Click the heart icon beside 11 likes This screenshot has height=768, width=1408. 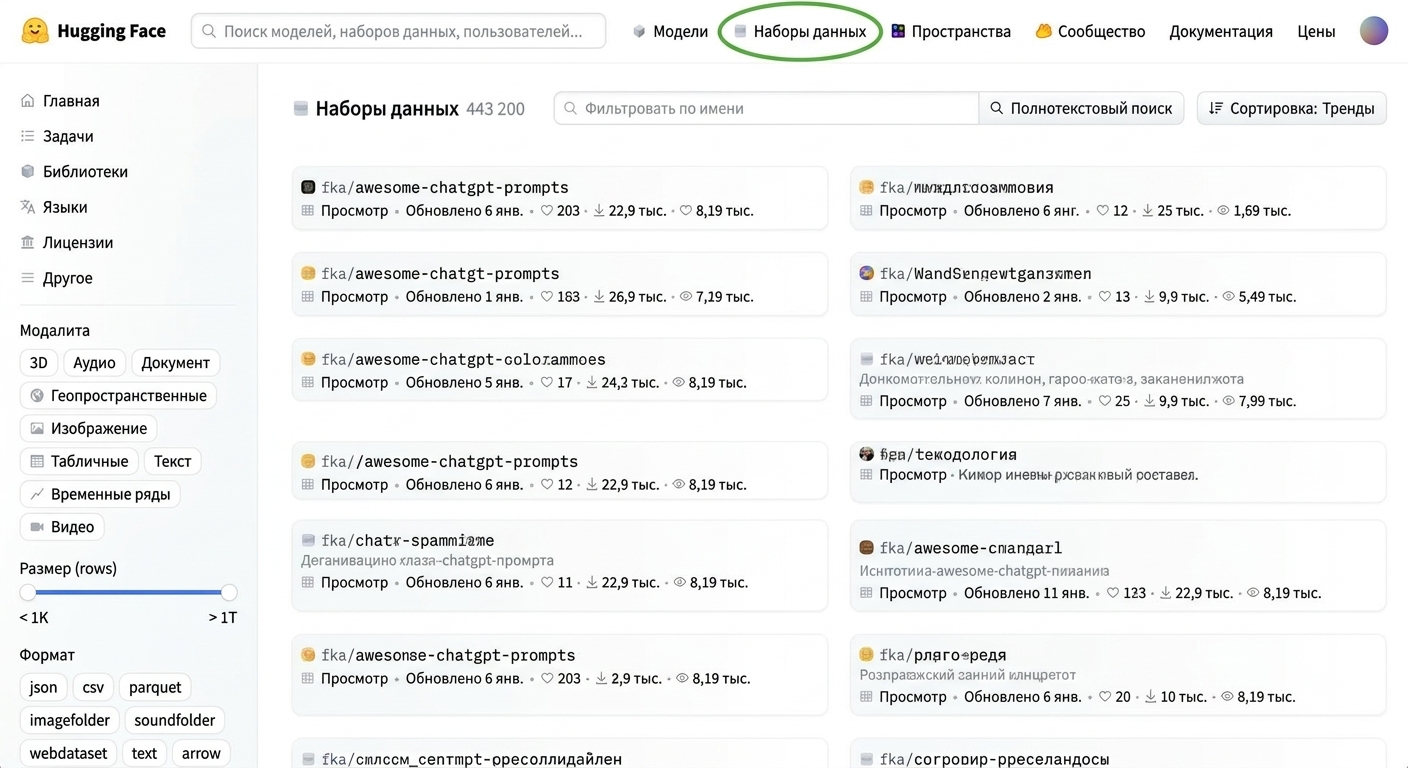point(547,582)
